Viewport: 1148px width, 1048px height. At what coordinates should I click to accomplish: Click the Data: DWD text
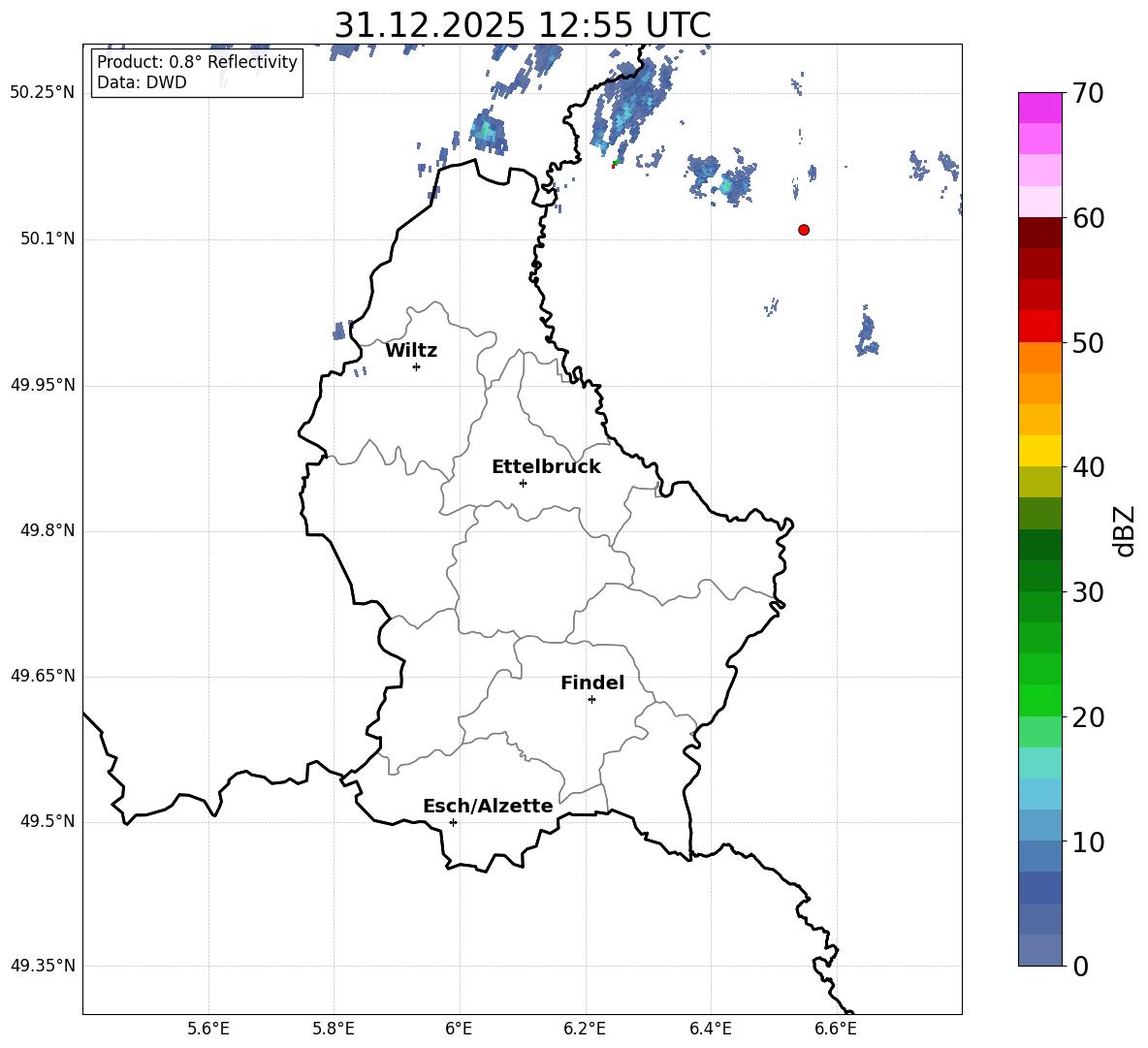point(142,82)
